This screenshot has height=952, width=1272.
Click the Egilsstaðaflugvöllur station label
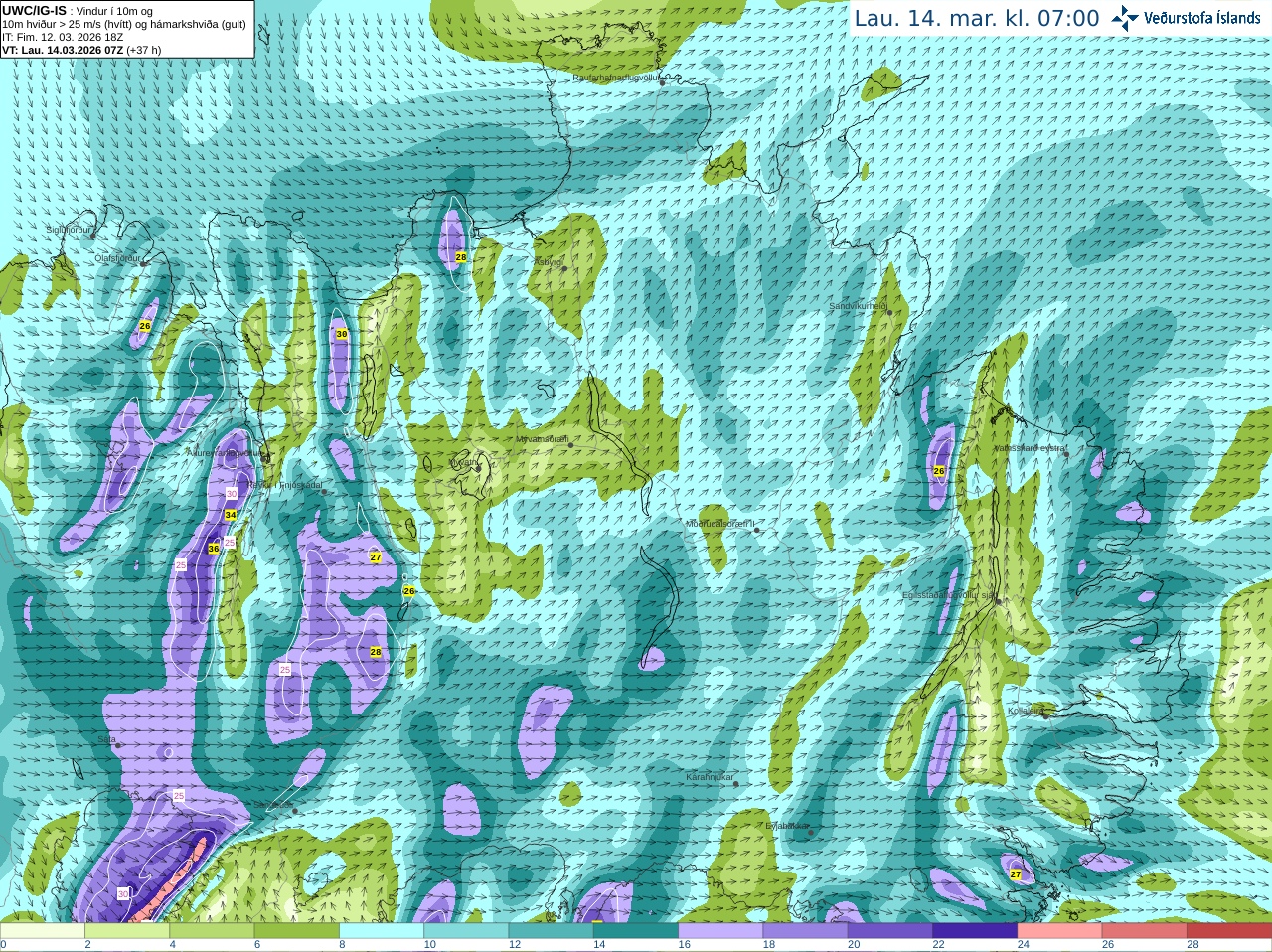click(x=949, y=595)
